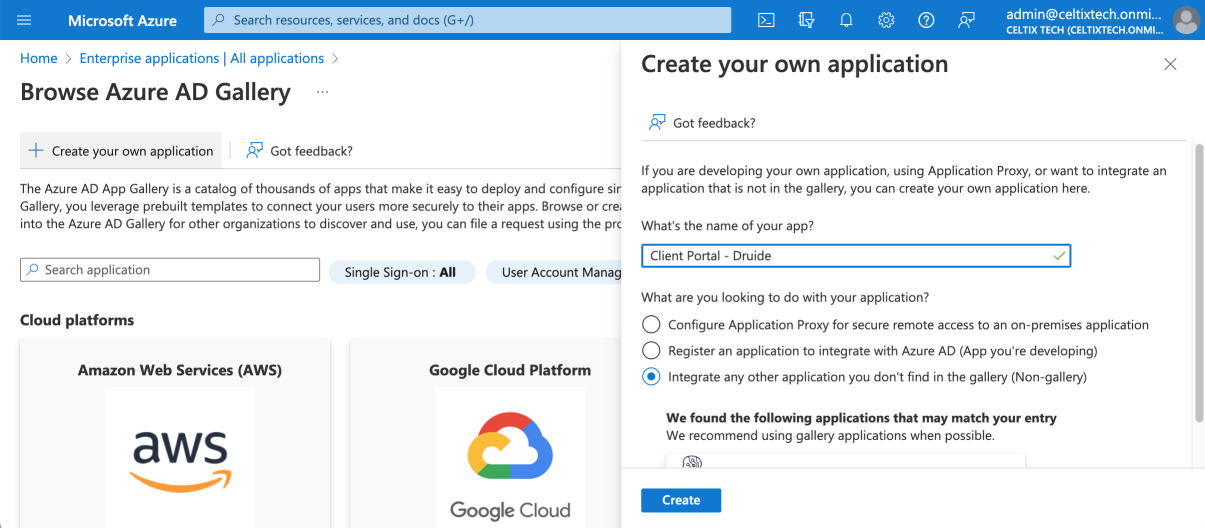Image resolution: width=1205 pixels, height=528 pixels.
Task: Open the Single Sign-on : All filter
Action: click(400, 272)
